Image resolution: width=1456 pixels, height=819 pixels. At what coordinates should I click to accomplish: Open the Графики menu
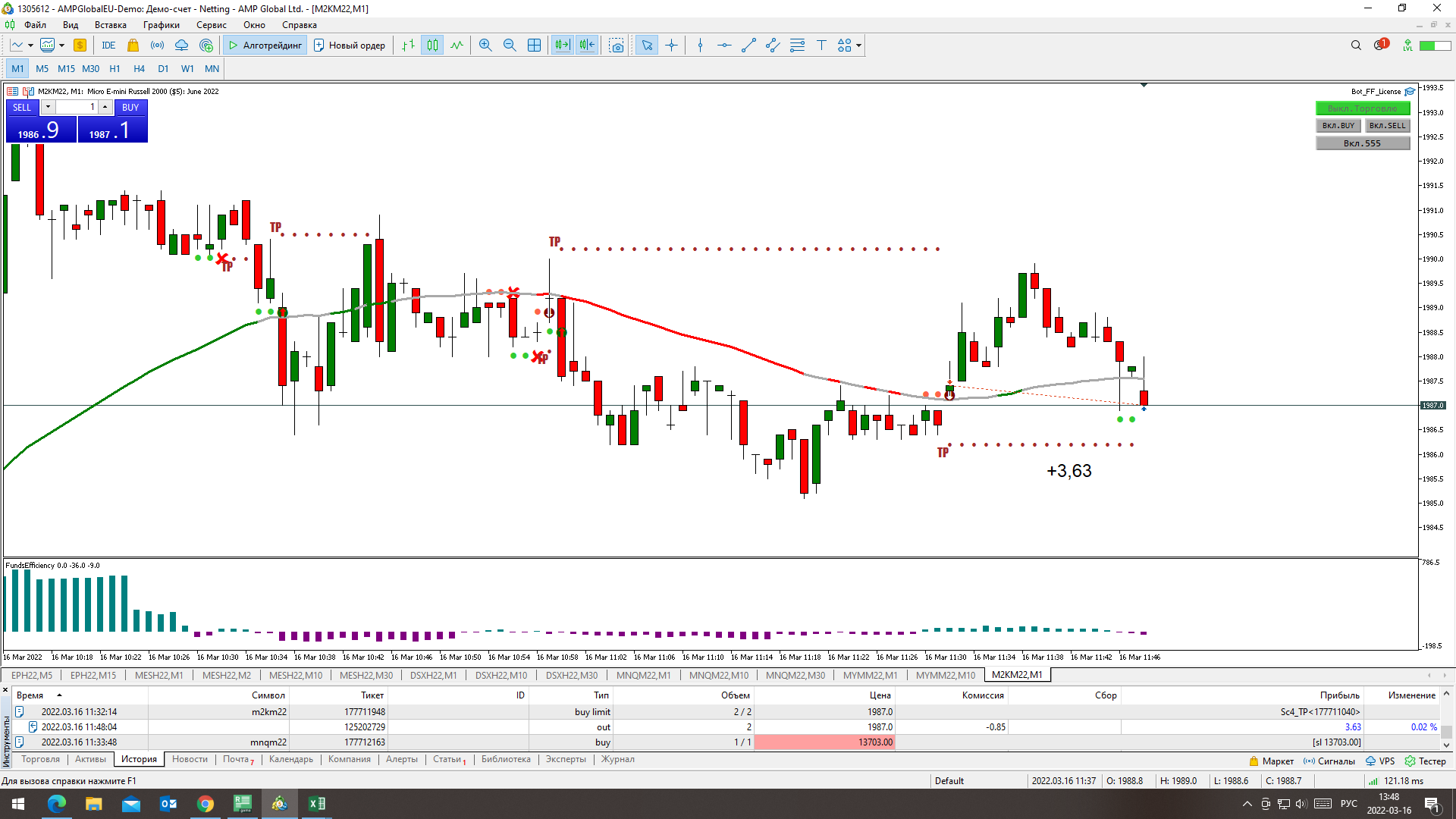click(162, 25)
